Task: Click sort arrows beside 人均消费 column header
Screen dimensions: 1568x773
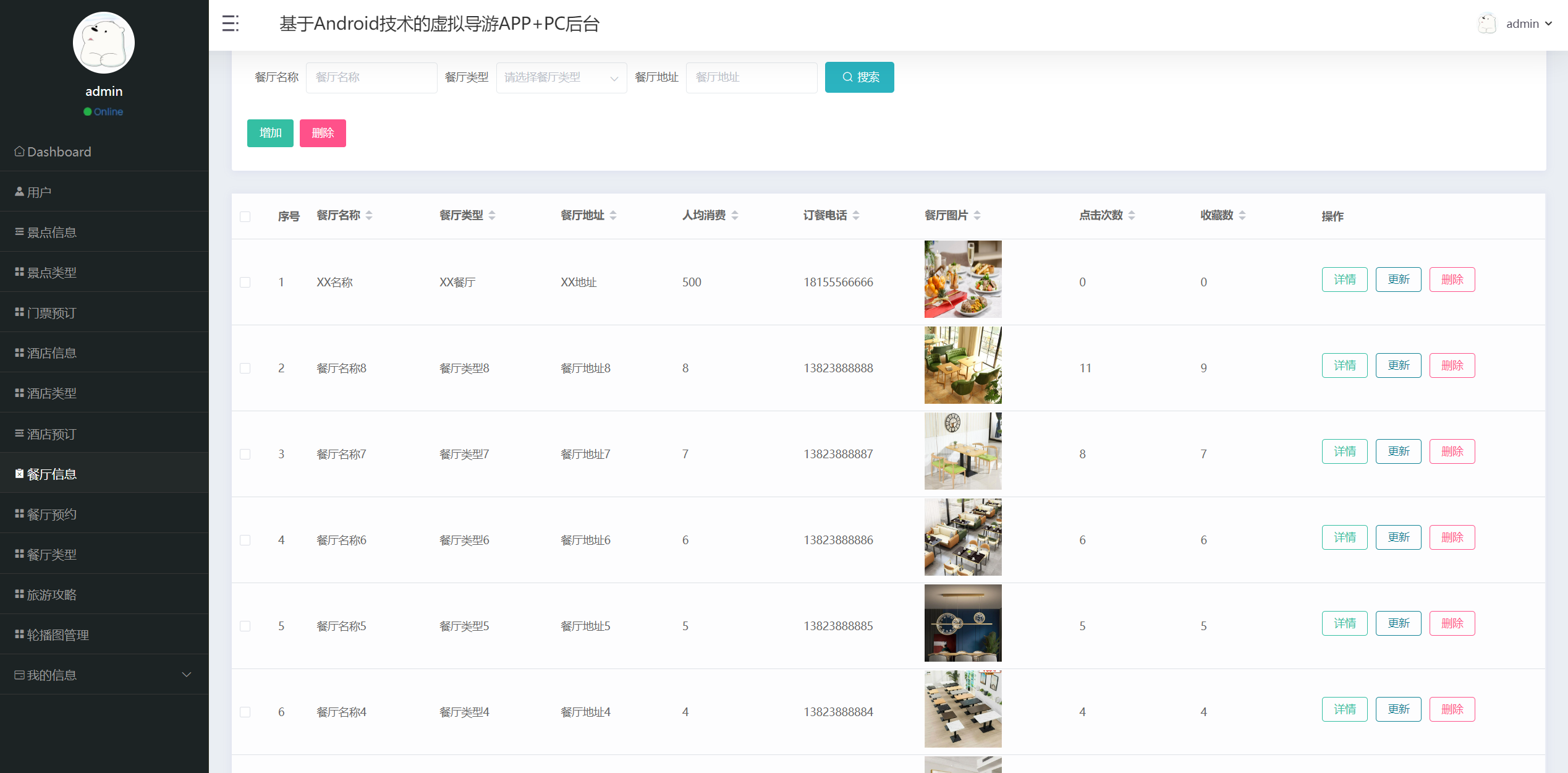Action: point(735,215)
